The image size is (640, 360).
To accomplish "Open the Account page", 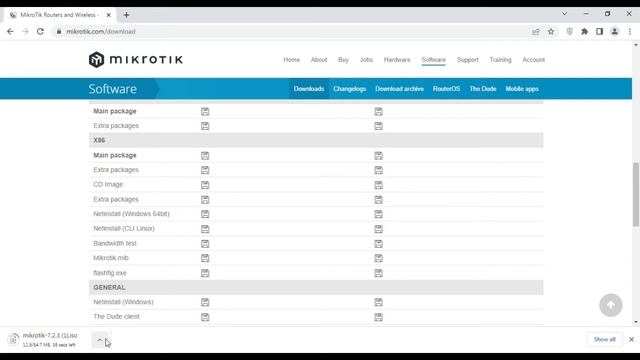I will pos(533,60).
